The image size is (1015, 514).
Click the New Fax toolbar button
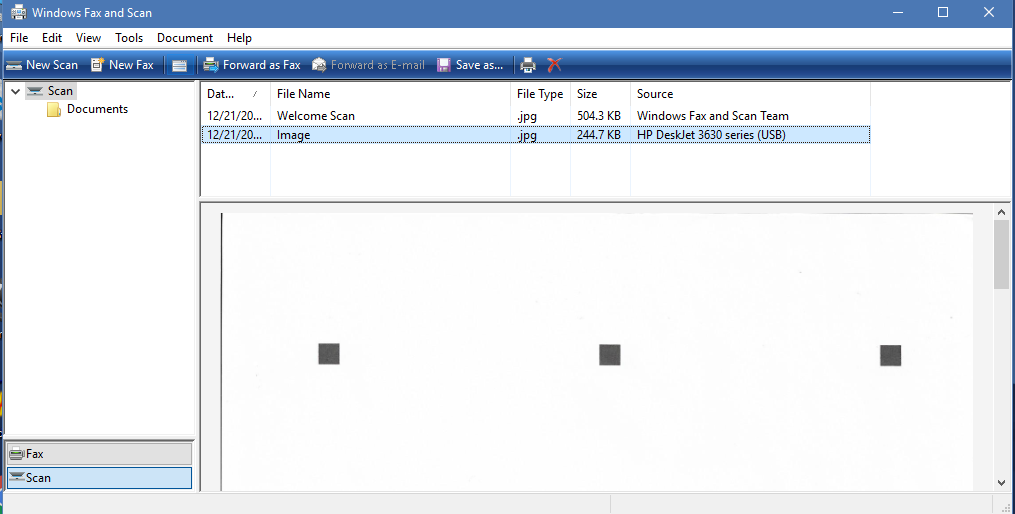(x=122, y=65)
